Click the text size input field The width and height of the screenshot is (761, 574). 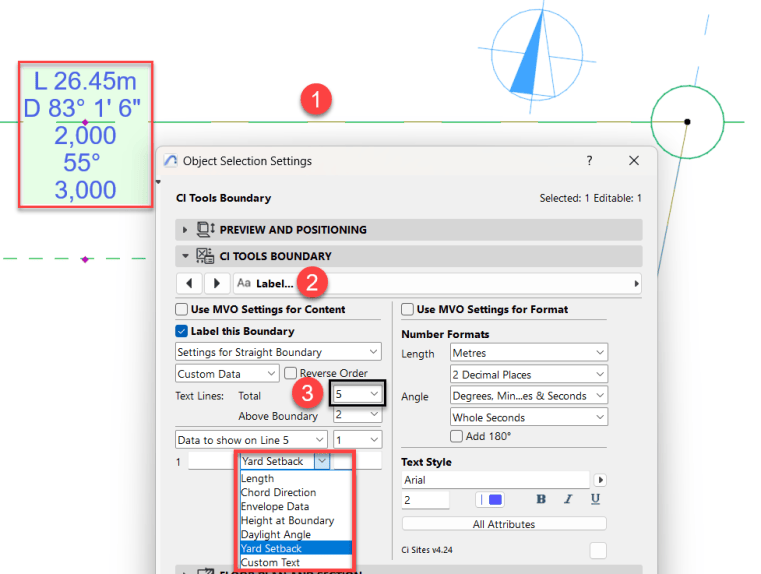click(x=424, y=499)
